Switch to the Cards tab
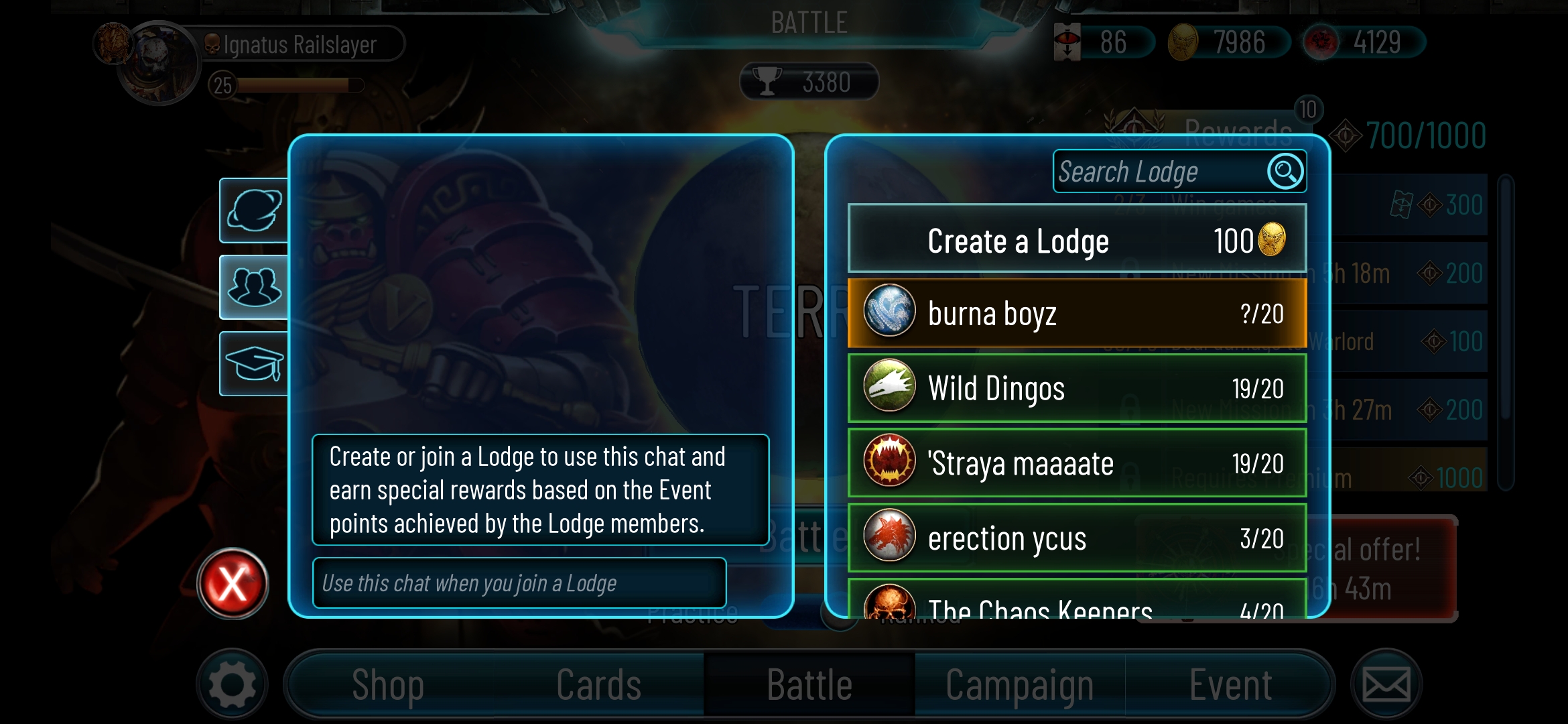The image size is (1568, 724). point(599,685)
